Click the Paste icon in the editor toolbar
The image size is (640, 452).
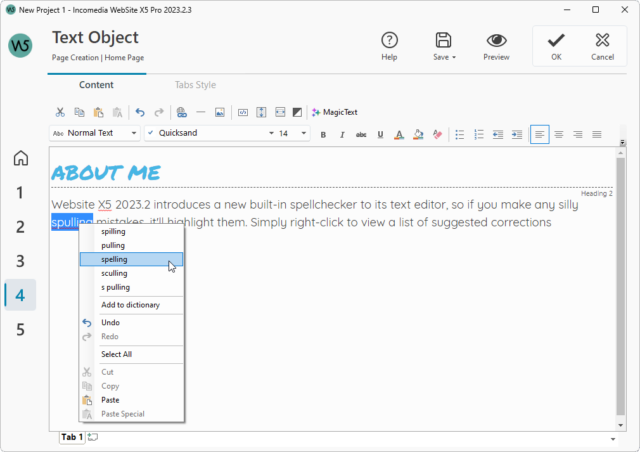pos(98,112)
